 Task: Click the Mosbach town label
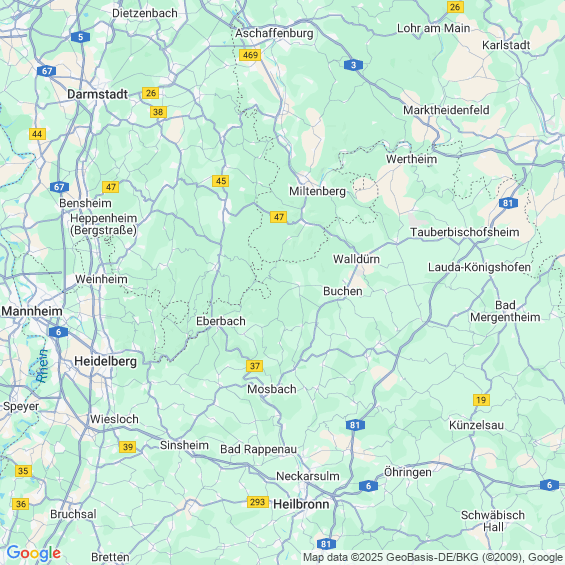point(272,389)
